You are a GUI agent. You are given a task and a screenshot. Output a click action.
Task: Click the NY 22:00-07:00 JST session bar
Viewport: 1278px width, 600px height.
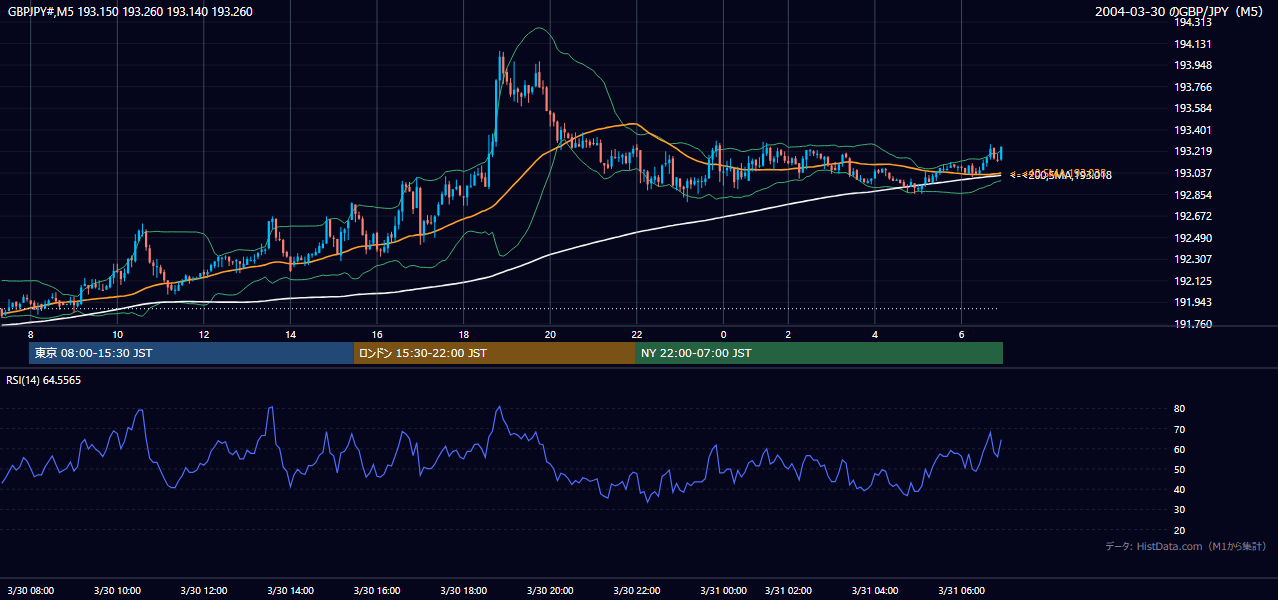pos(819,353)
